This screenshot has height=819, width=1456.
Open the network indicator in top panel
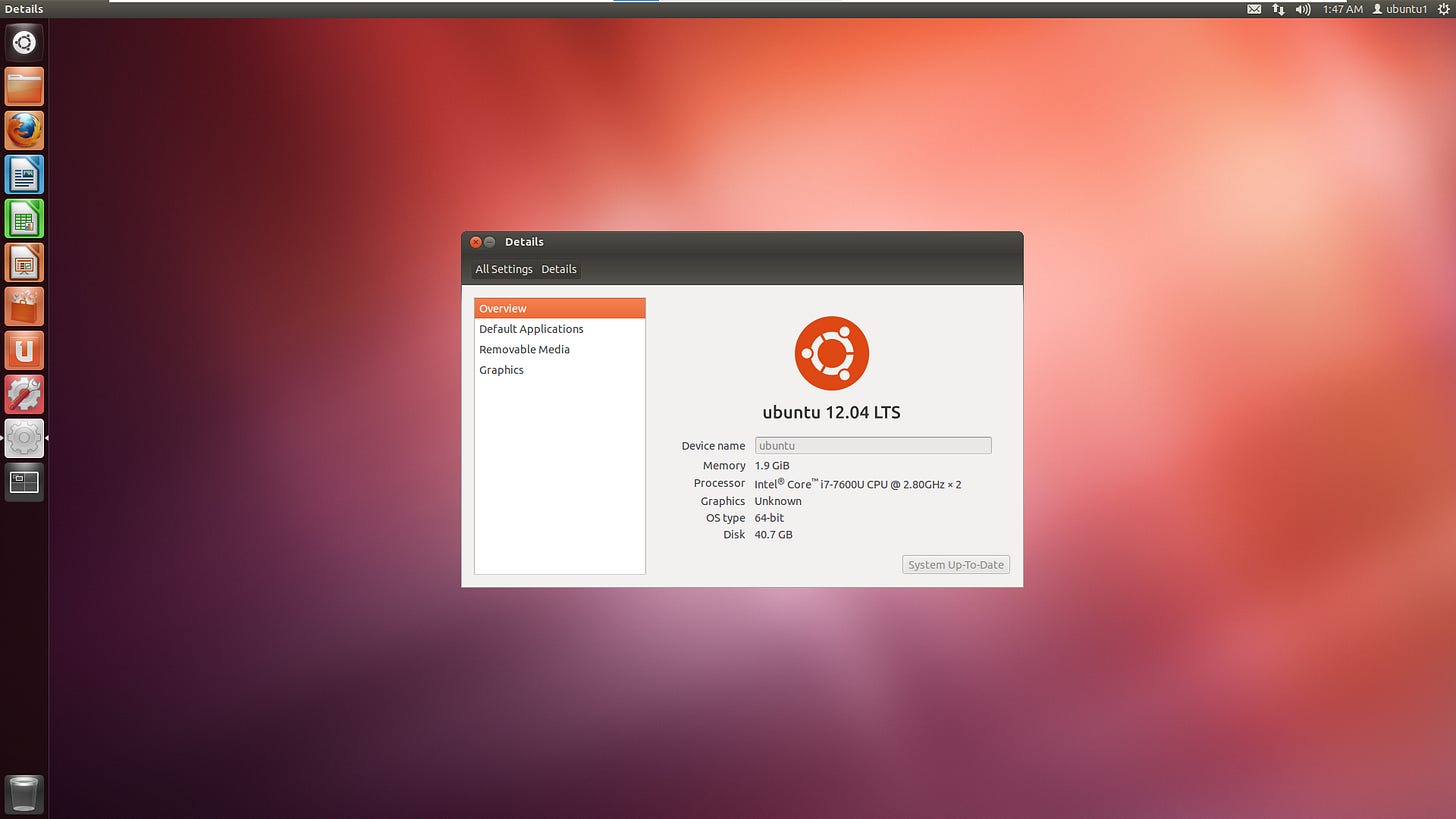pos(1278,9)
